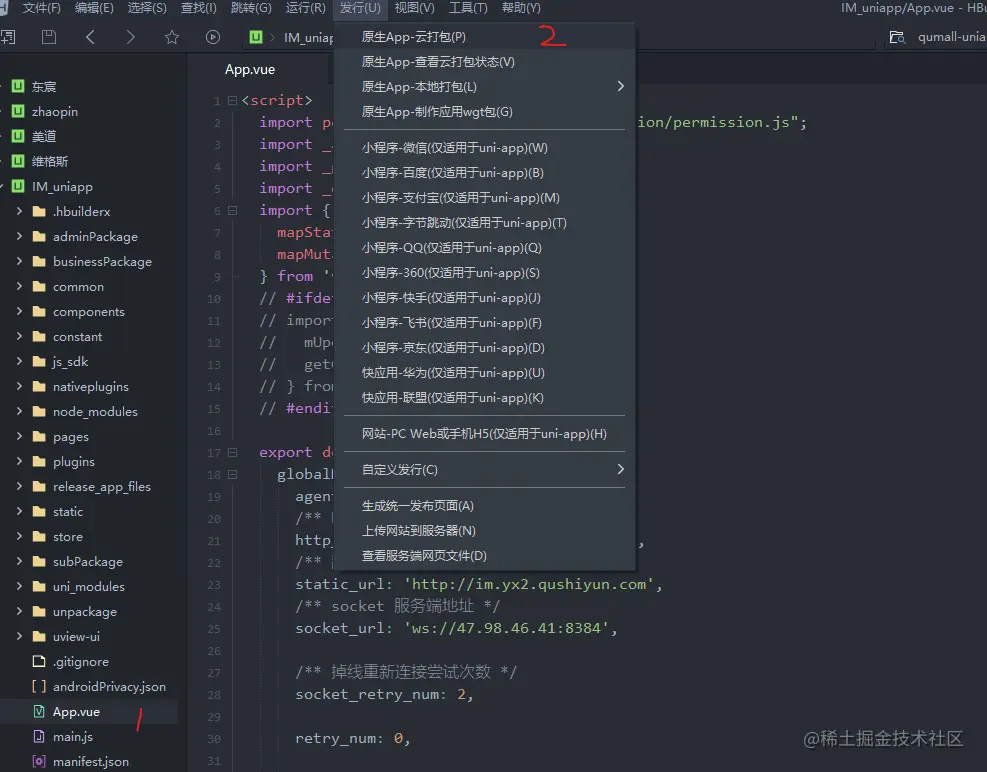The image size is (987, 772).
Task: Toggle code fold marker on line 18
Action: (232, 474)
